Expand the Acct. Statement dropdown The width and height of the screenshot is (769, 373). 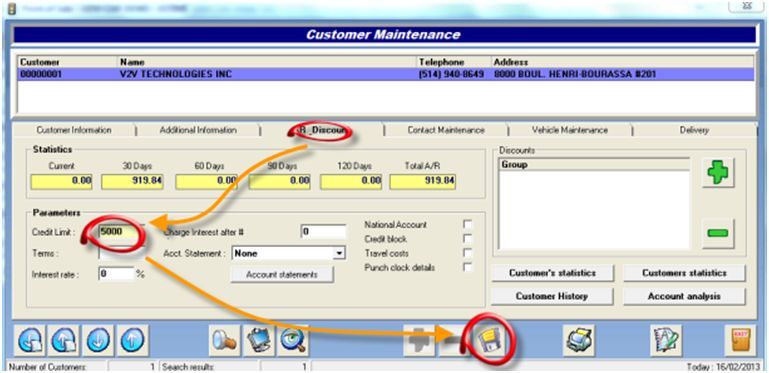pyautogui.click(x=339, y=253)
